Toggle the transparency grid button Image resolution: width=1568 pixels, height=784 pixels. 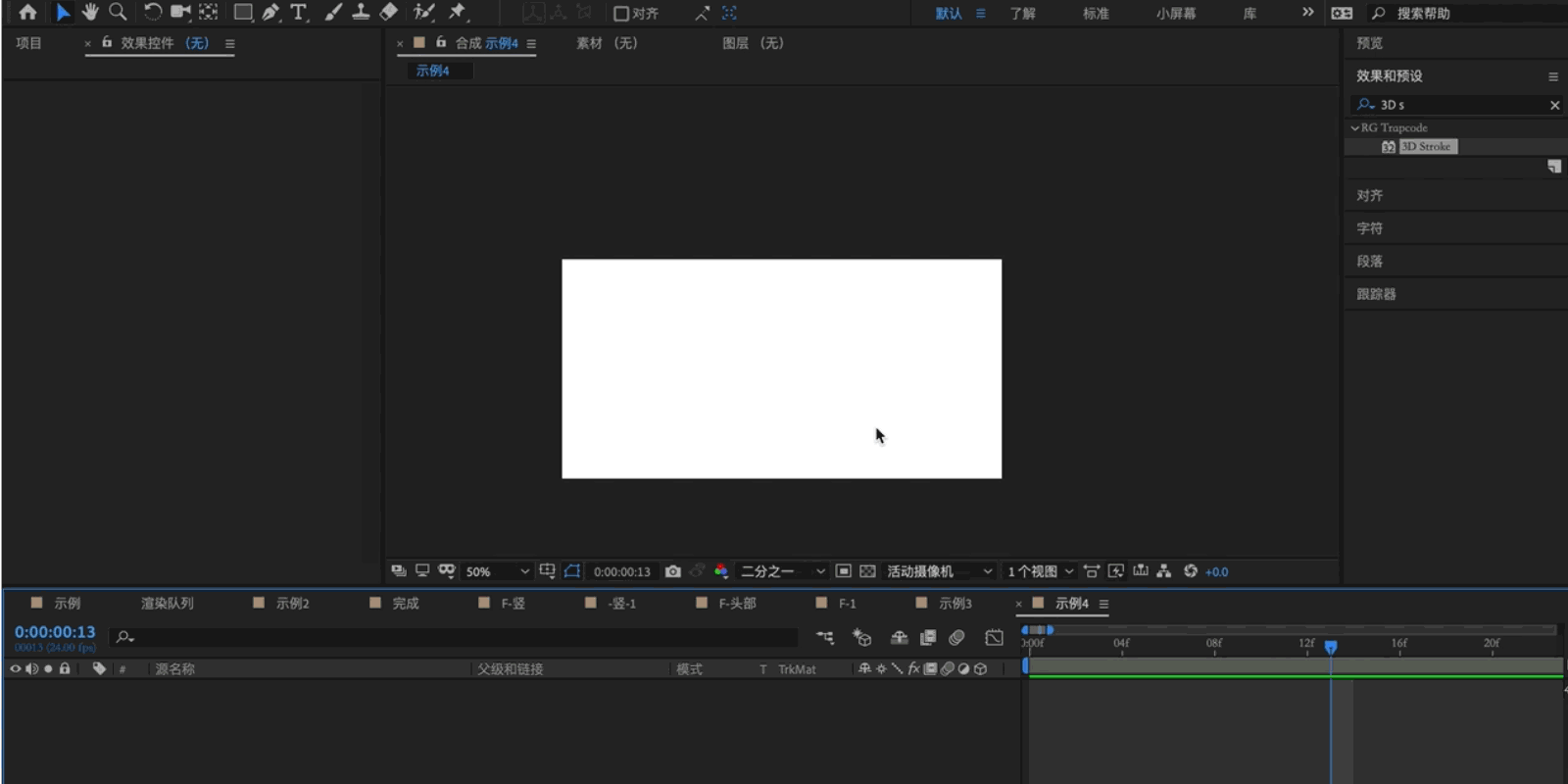(867, 571)
